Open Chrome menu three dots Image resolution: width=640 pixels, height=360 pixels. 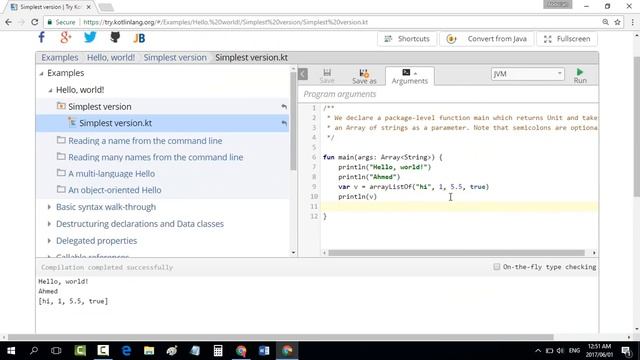pyautogui.click(x=632, y=22)
